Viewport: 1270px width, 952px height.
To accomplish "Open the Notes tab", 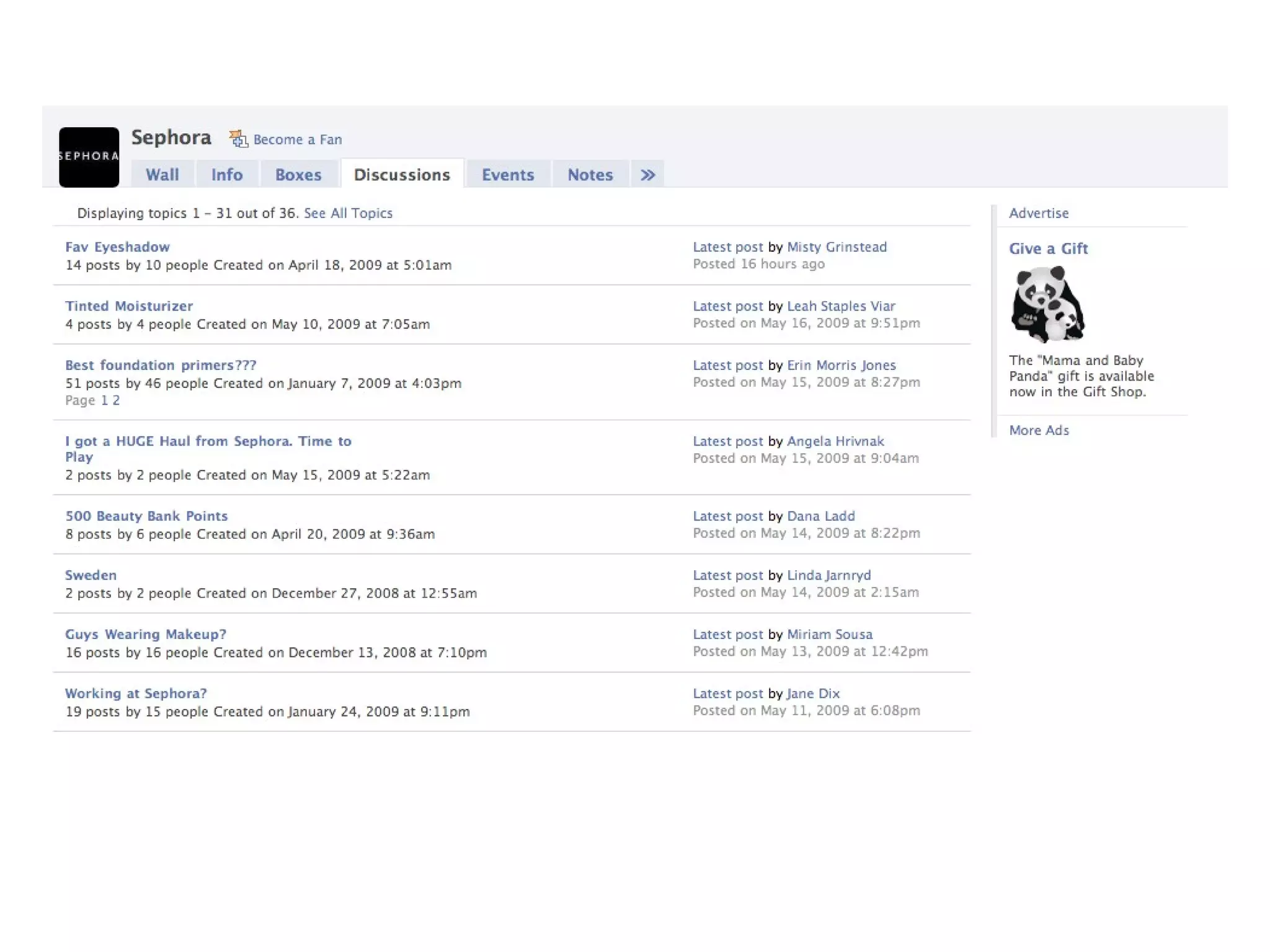I will (590, 175).
